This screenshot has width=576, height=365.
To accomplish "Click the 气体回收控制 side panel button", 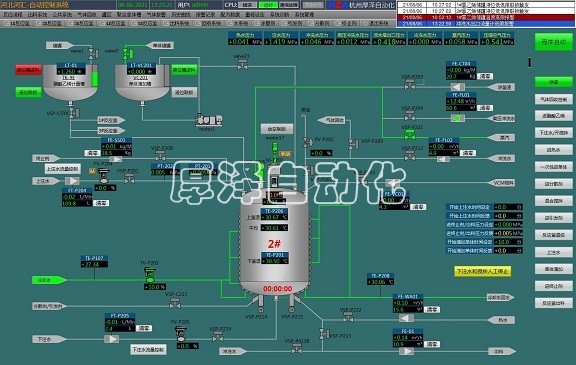I will tap(553, 99).
